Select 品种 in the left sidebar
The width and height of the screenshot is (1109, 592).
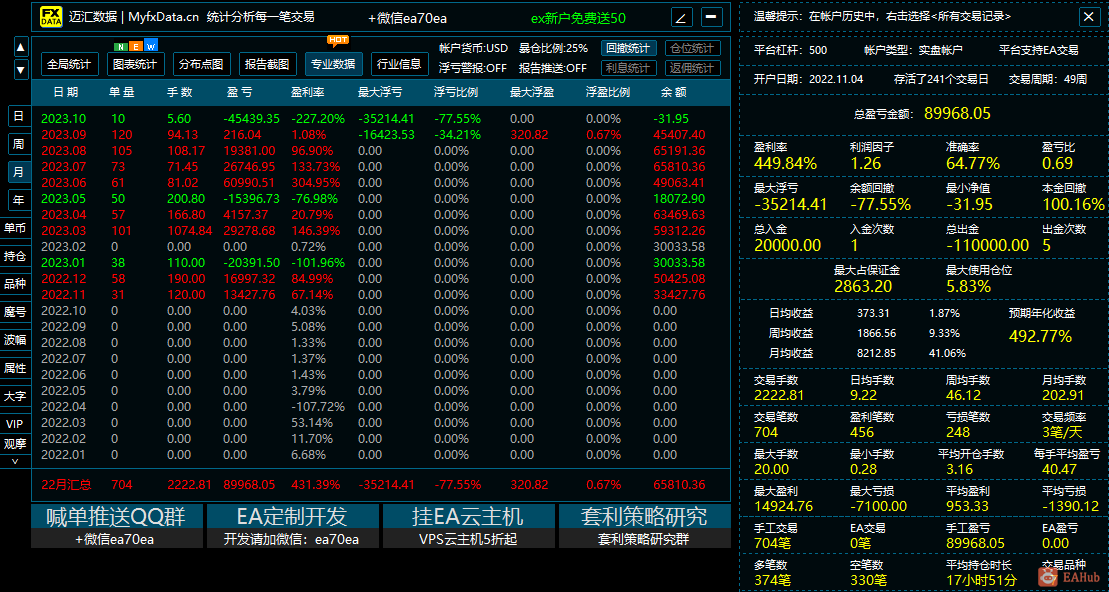16,284
